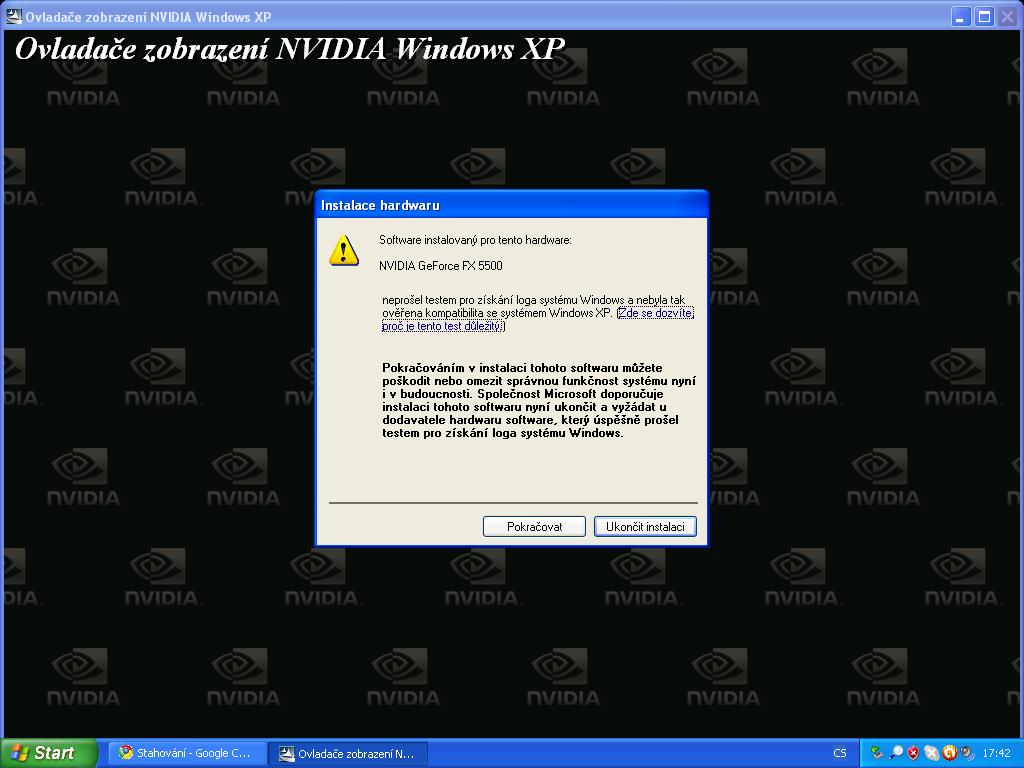Click the magnifier search tray icon
Viewport: 1024px width, 768px height.
[x=896, y=752]
